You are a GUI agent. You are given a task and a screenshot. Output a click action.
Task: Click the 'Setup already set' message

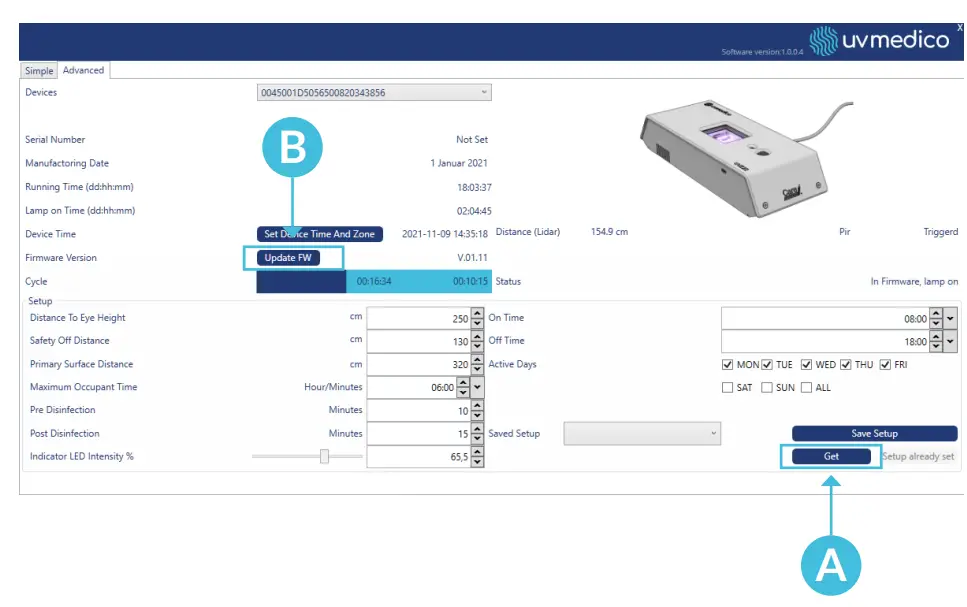pyautogui.click(x=918, y=456)
